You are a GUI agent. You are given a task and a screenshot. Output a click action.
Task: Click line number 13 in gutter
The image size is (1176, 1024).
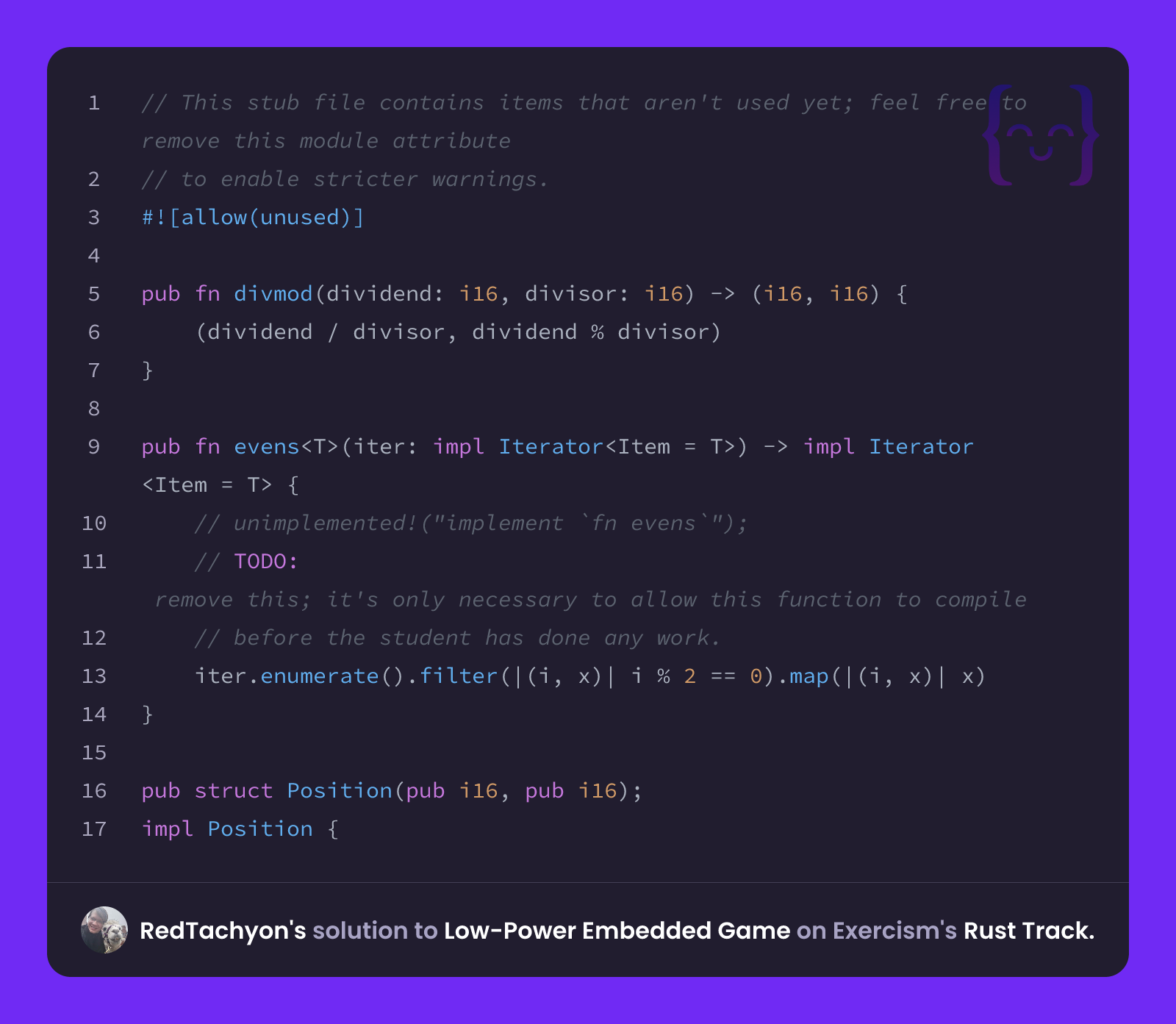coord(94,676)
